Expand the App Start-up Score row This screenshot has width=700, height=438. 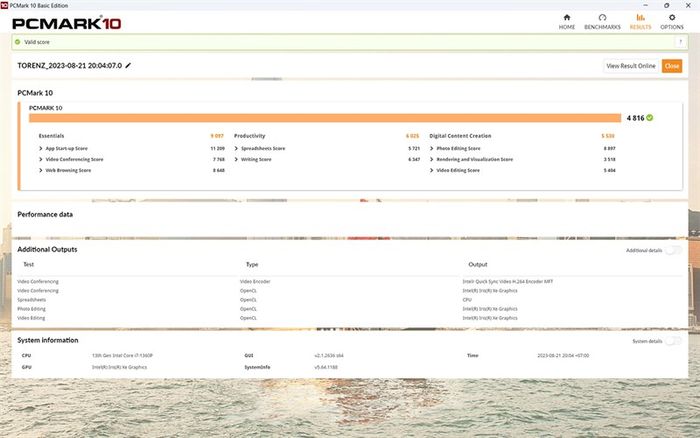[40, 148]
